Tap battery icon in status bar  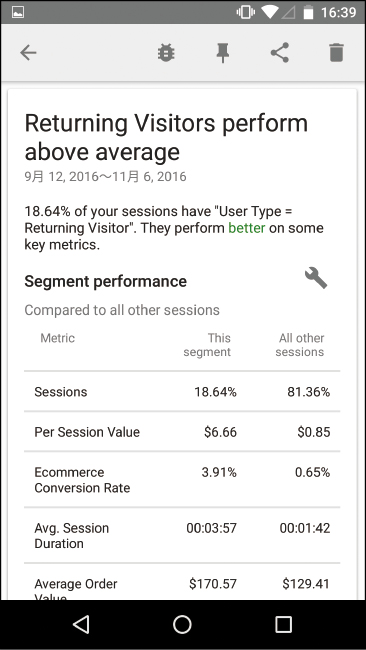[x=308, y=12]
